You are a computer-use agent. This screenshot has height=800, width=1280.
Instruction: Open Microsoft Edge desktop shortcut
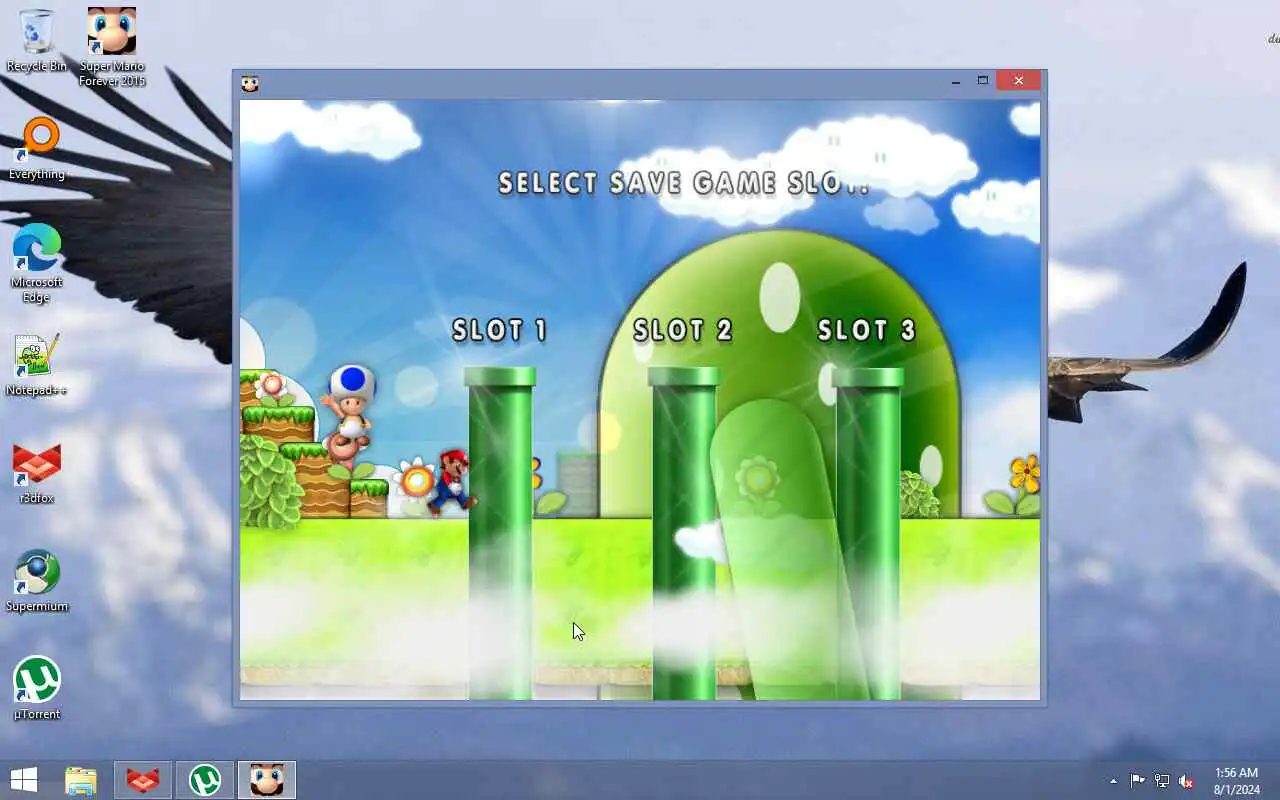(37, 263)
